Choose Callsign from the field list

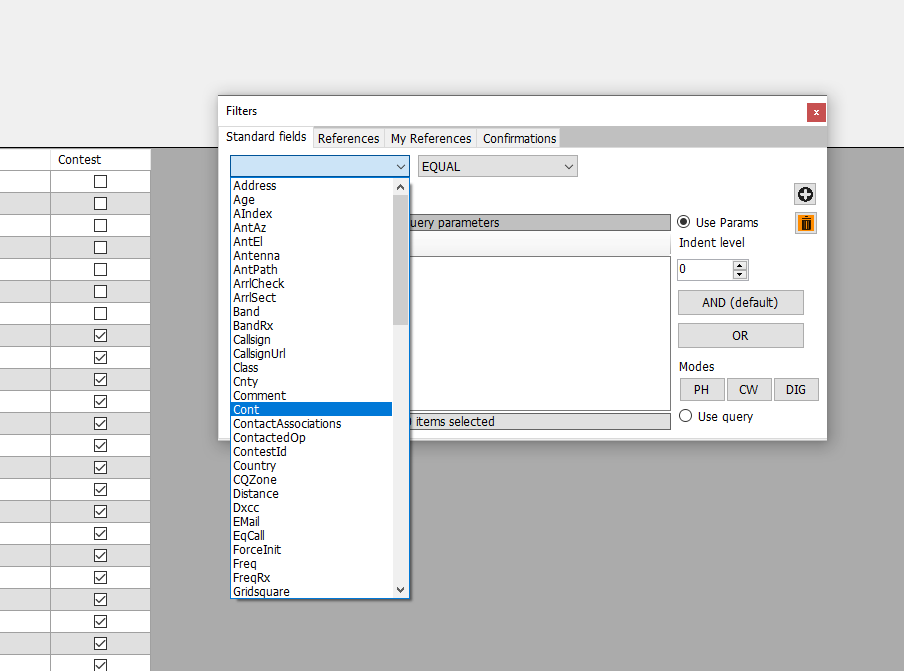point(311,340)
